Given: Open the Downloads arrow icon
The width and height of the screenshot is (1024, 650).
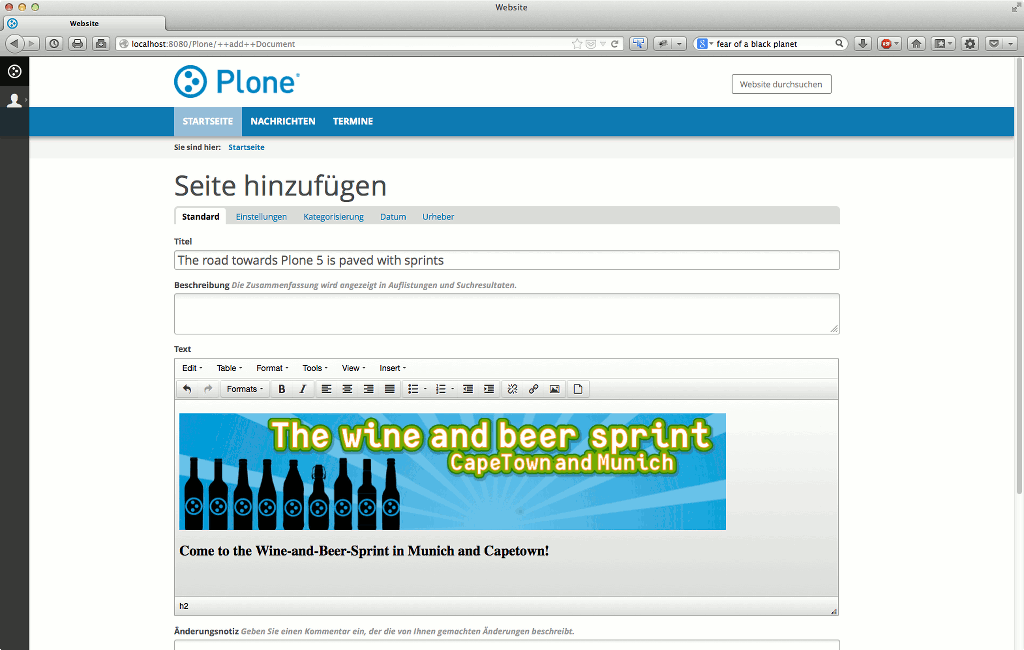Looking at the screenshot, I should pos(863,44).
